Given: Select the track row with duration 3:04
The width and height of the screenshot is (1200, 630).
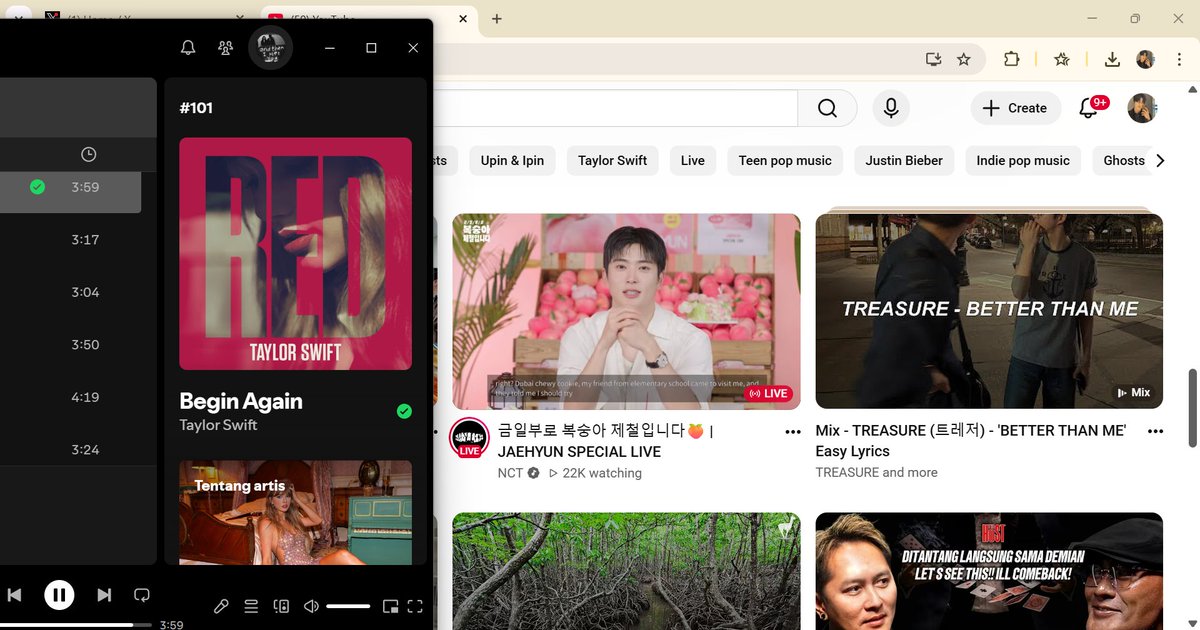Looking at the screenshot, I should (70, 292).
